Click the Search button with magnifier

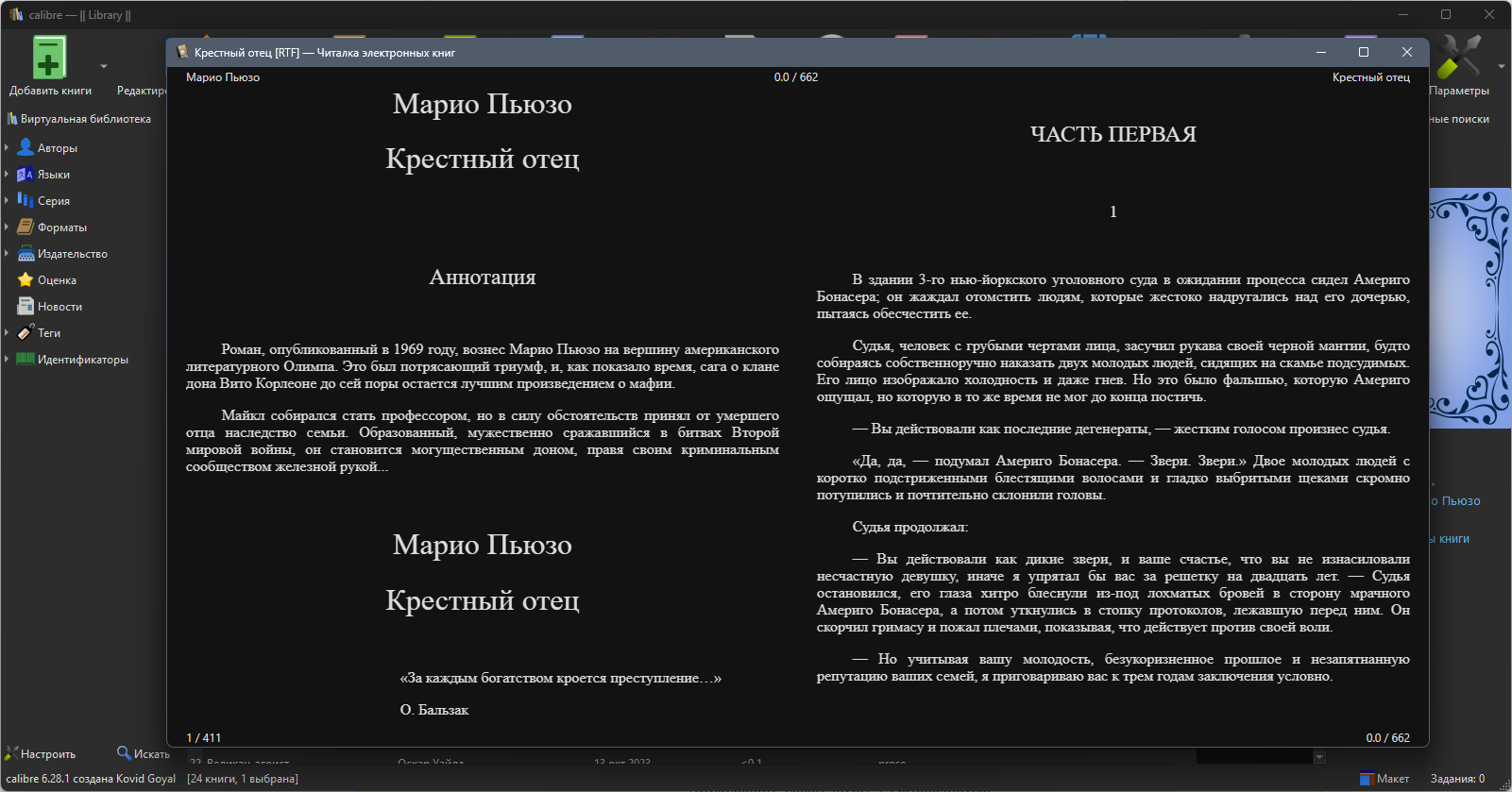[143, 753]
